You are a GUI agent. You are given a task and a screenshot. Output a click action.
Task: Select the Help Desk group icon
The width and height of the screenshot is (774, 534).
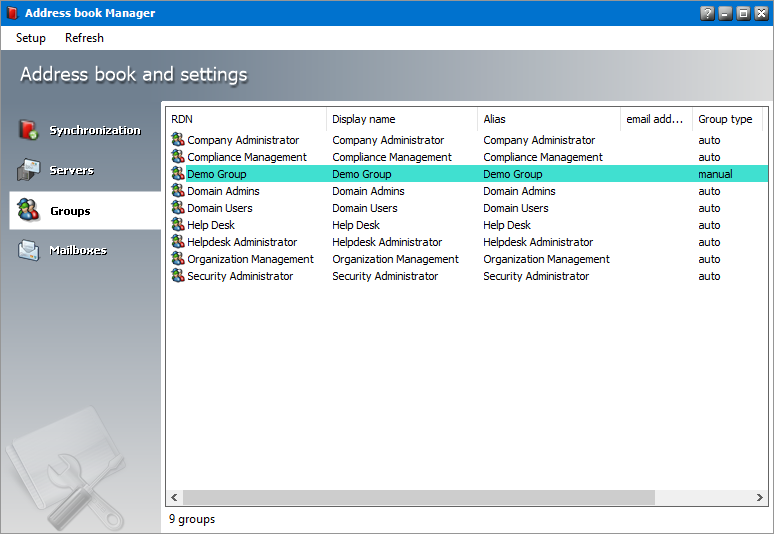click(x=178, y=225)
